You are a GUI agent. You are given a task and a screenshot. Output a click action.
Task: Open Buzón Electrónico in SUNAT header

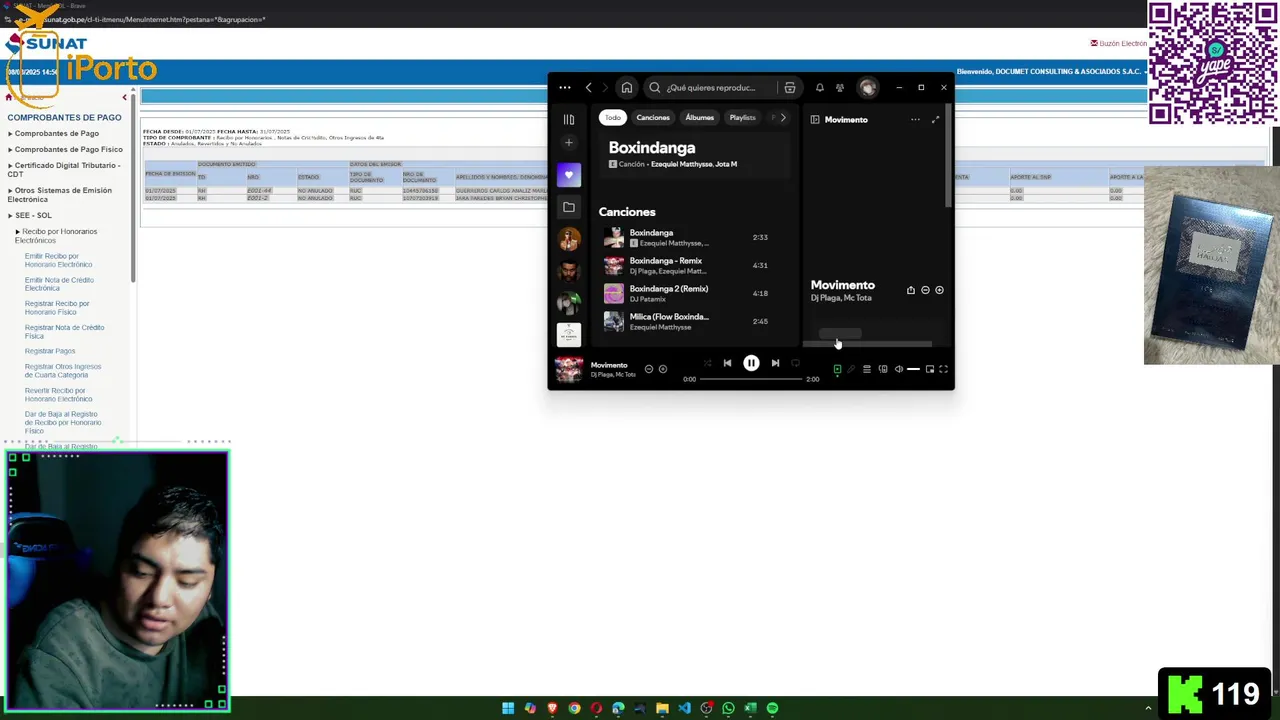coord(1119,43)
